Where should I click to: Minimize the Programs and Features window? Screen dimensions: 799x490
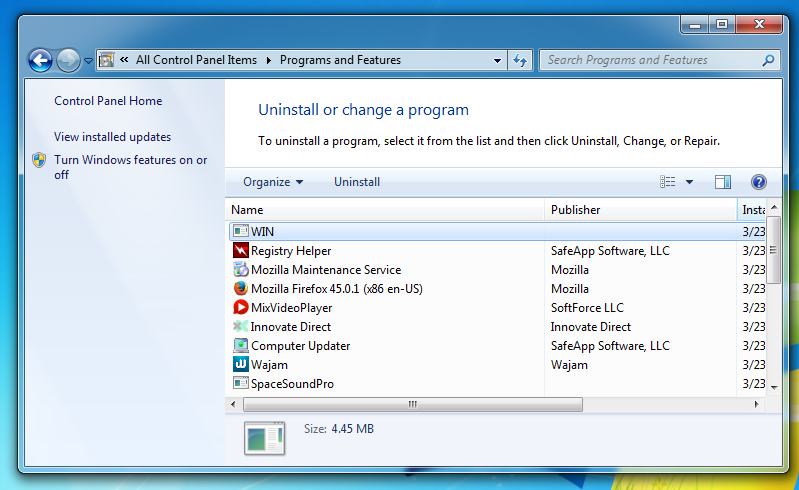(695, 24)
